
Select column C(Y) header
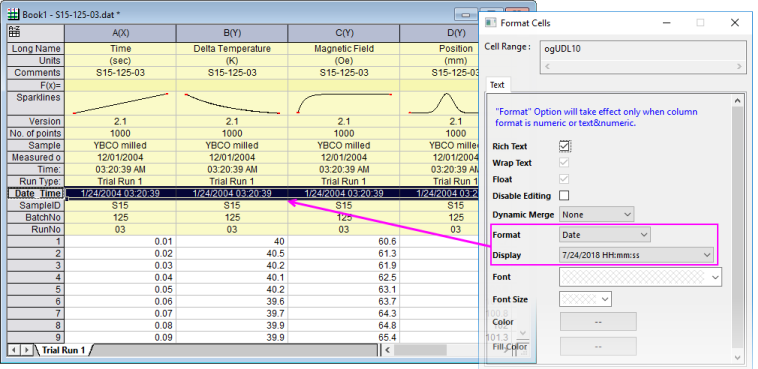click(344, 33)
